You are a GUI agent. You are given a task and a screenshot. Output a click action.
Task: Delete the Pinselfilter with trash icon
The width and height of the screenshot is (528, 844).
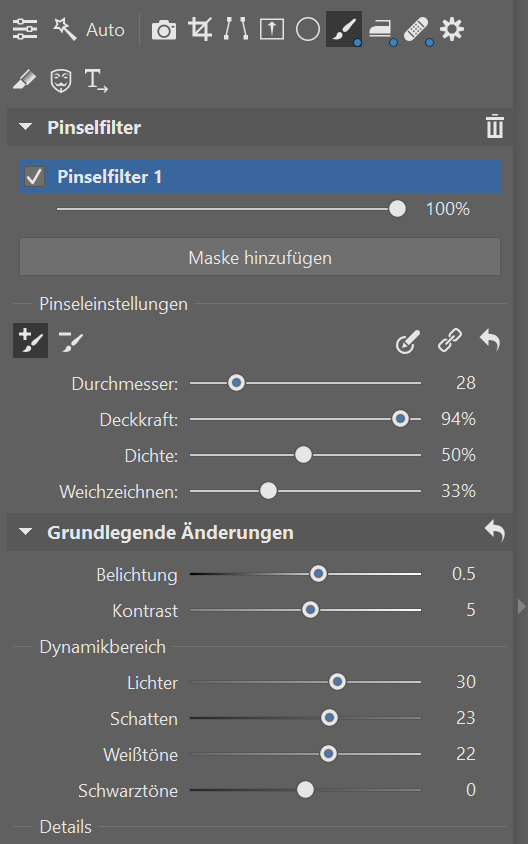[495, 127]
